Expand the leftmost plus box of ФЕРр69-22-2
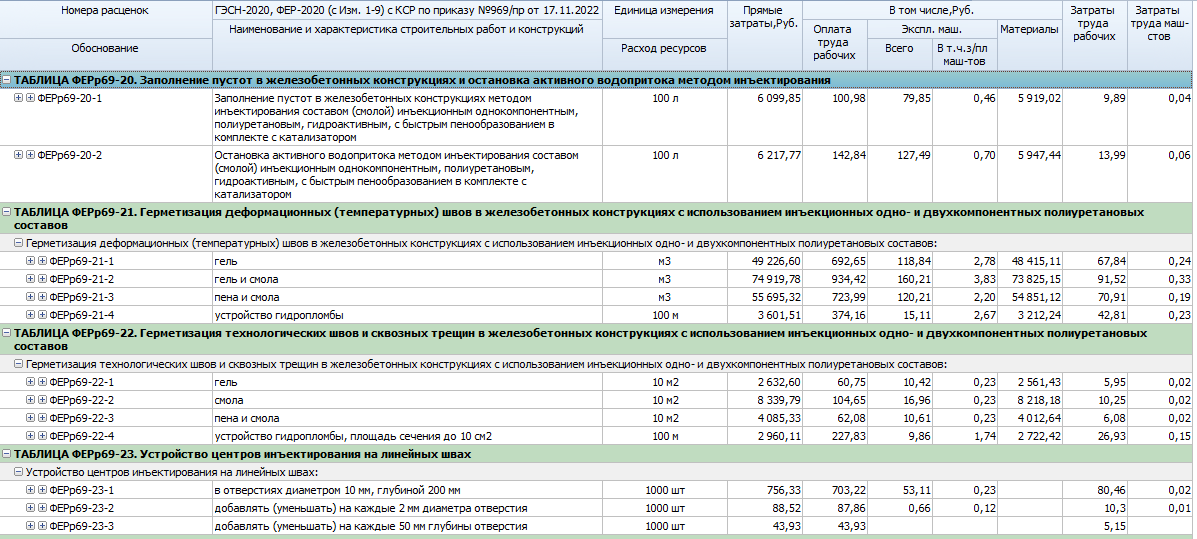Viewport: 1197px width, 539px height. (30, 400)
